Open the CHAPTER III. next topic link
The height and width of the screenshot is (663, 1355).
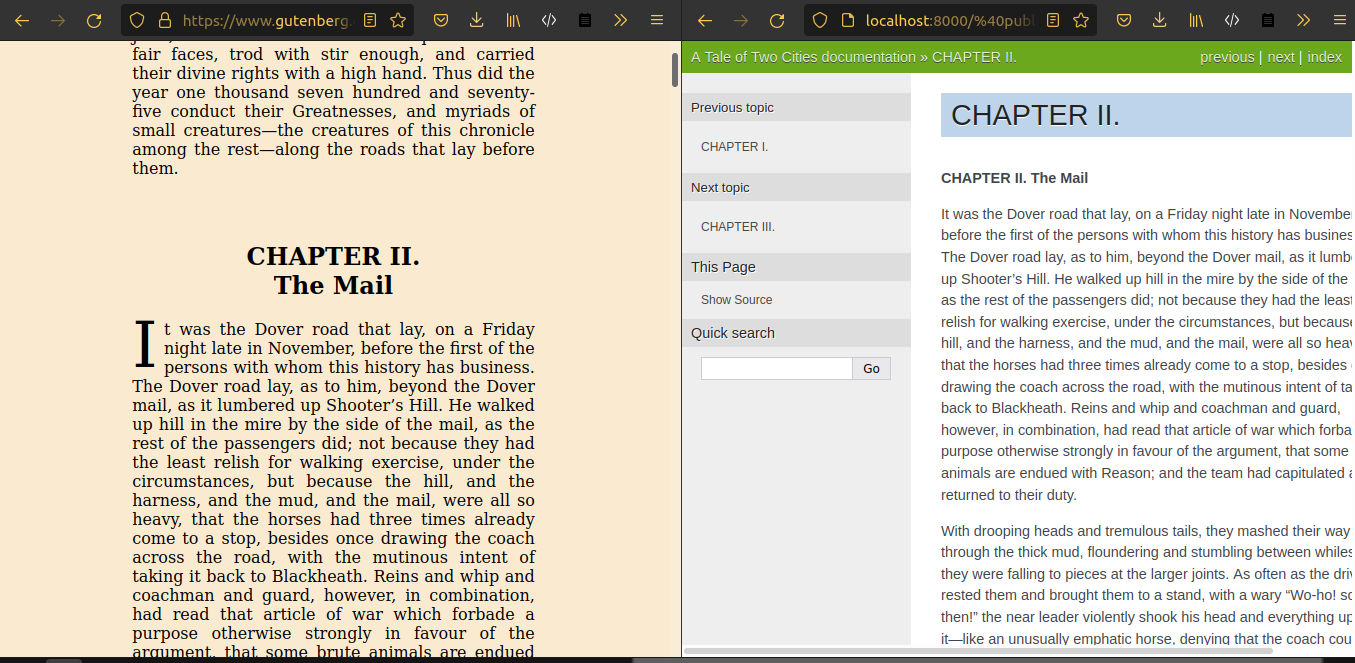[x=738, y=227]
